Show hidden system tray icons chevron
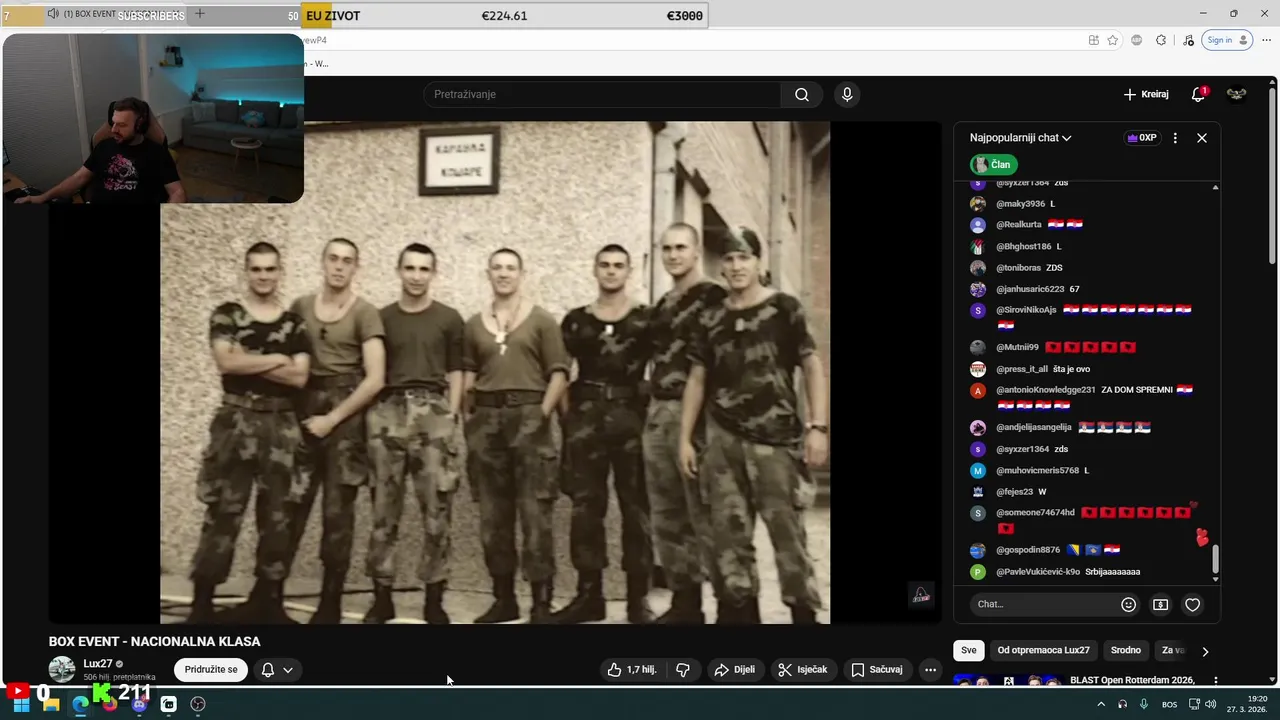 [x=1101, y=704]
